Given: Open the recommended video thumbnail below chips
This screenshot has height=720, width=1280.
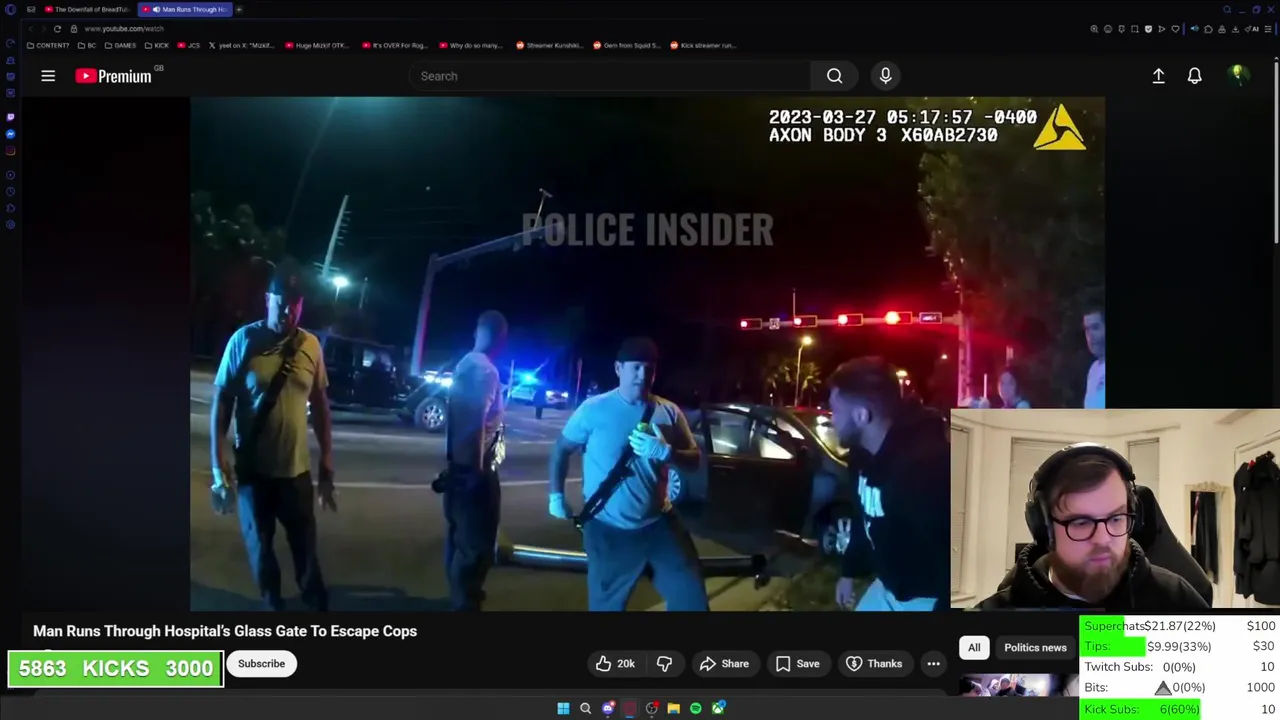Looking at the screenshot, I should (x=1018, y=685).
